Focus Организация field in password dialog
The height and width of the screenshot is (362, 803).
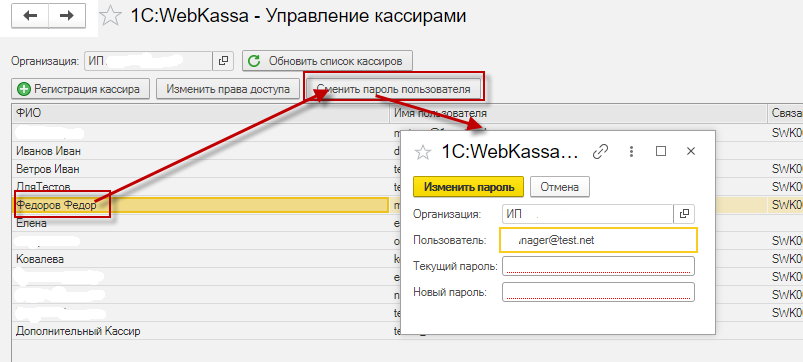pos(587,214)
